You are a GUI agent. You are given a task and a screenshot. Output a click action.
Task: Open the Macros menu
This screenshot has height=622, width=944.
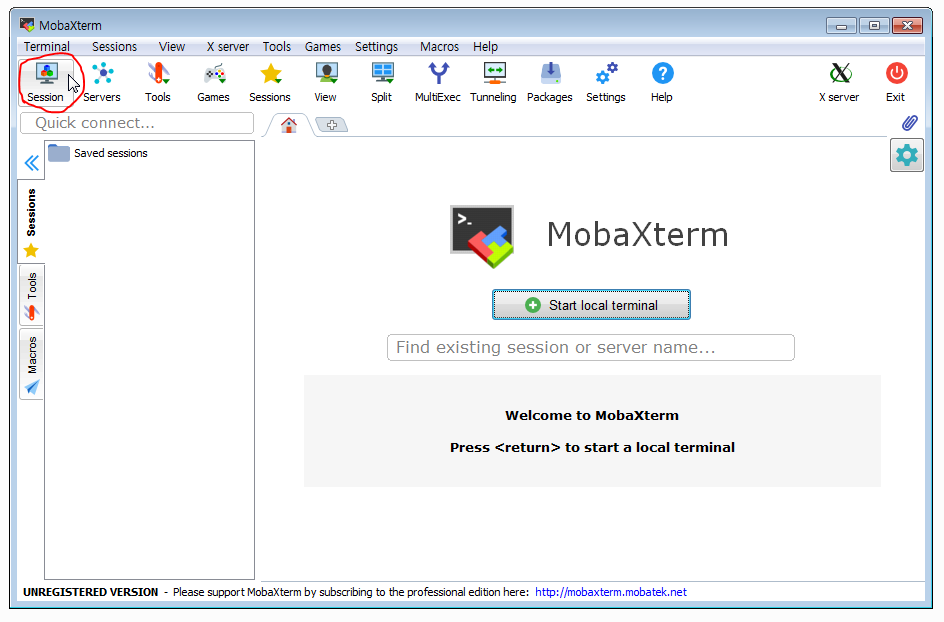[x=439, y=46]
